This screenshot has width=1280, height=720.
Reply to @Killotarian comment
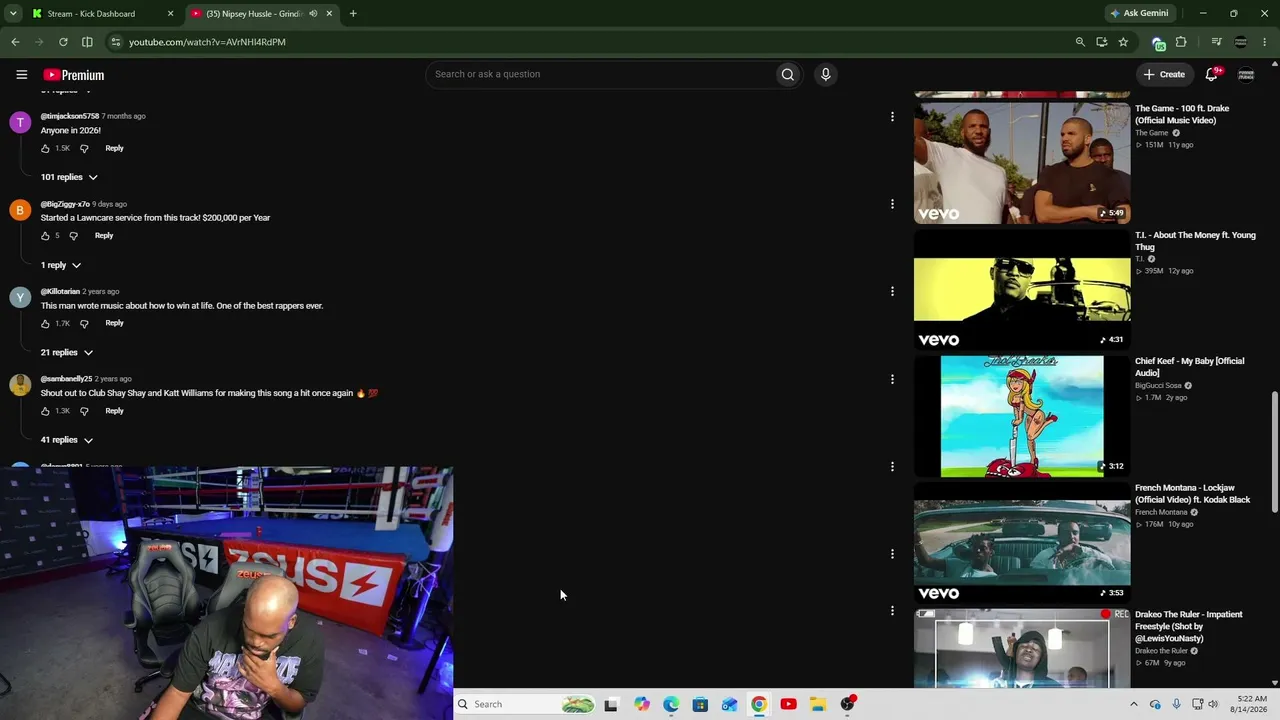[114, 323]
